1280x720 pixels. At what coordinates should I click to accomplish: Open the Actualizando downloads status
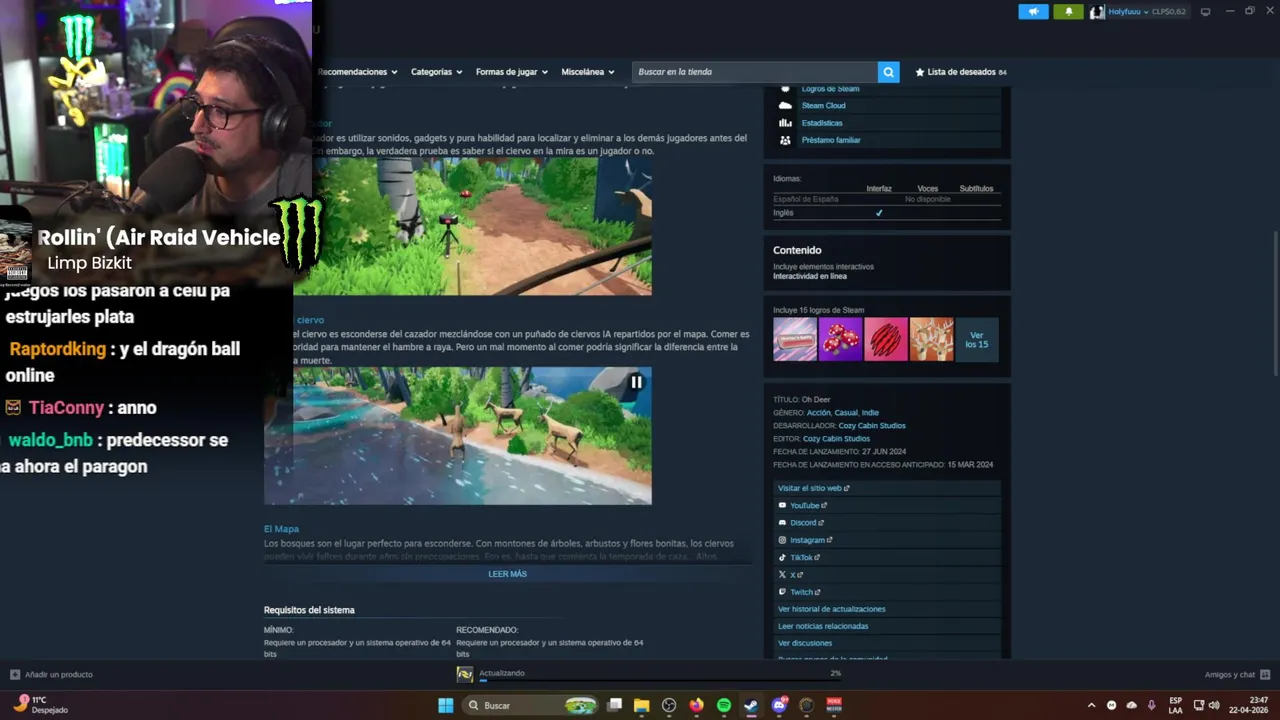pyautogui.click(x=501, y=673)
